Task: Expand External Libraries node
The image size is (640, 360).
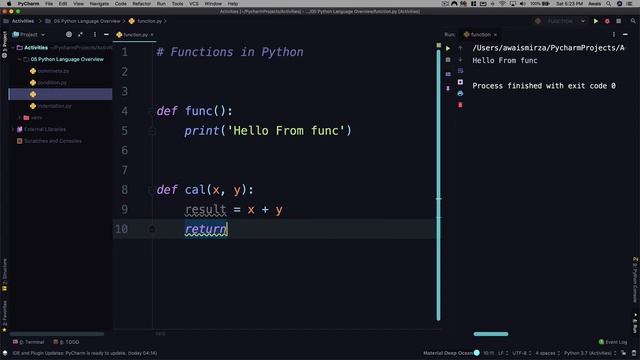Action: coord(13,129)
